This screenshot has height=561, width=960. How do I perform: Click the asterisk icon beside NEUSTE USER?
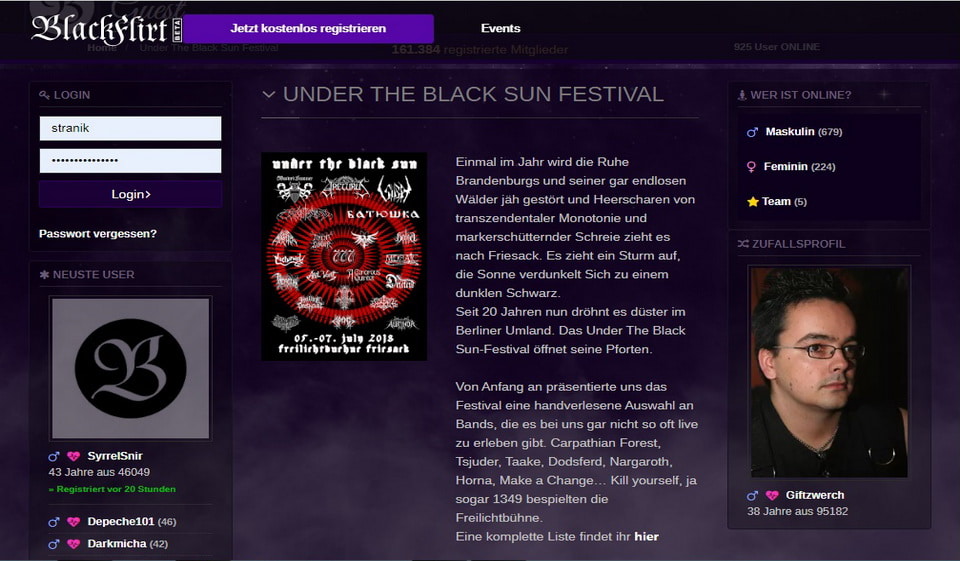tap(44, 274)
